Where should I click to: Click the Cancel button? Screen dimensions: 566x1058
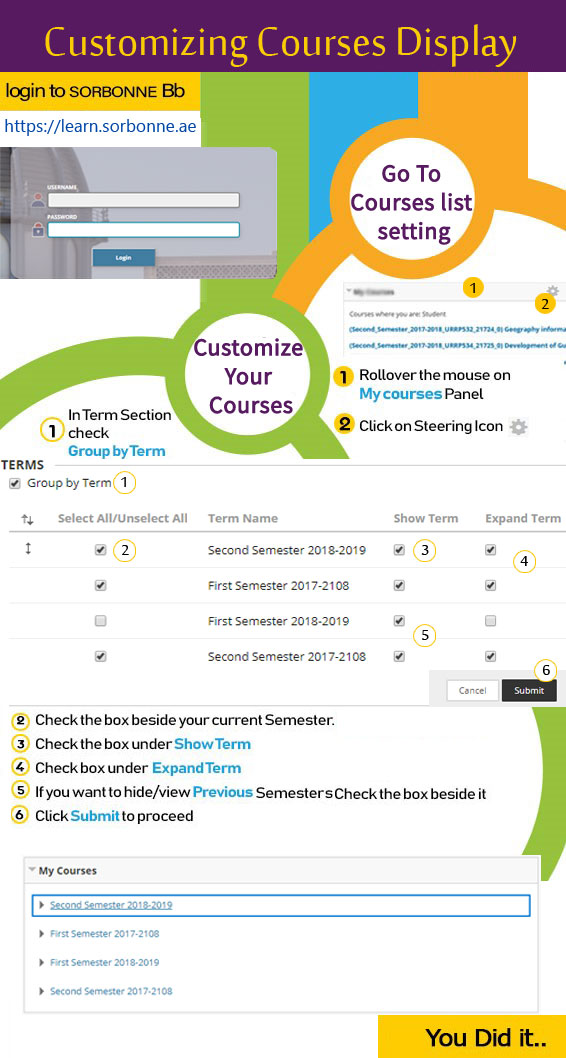click(472, 690)
